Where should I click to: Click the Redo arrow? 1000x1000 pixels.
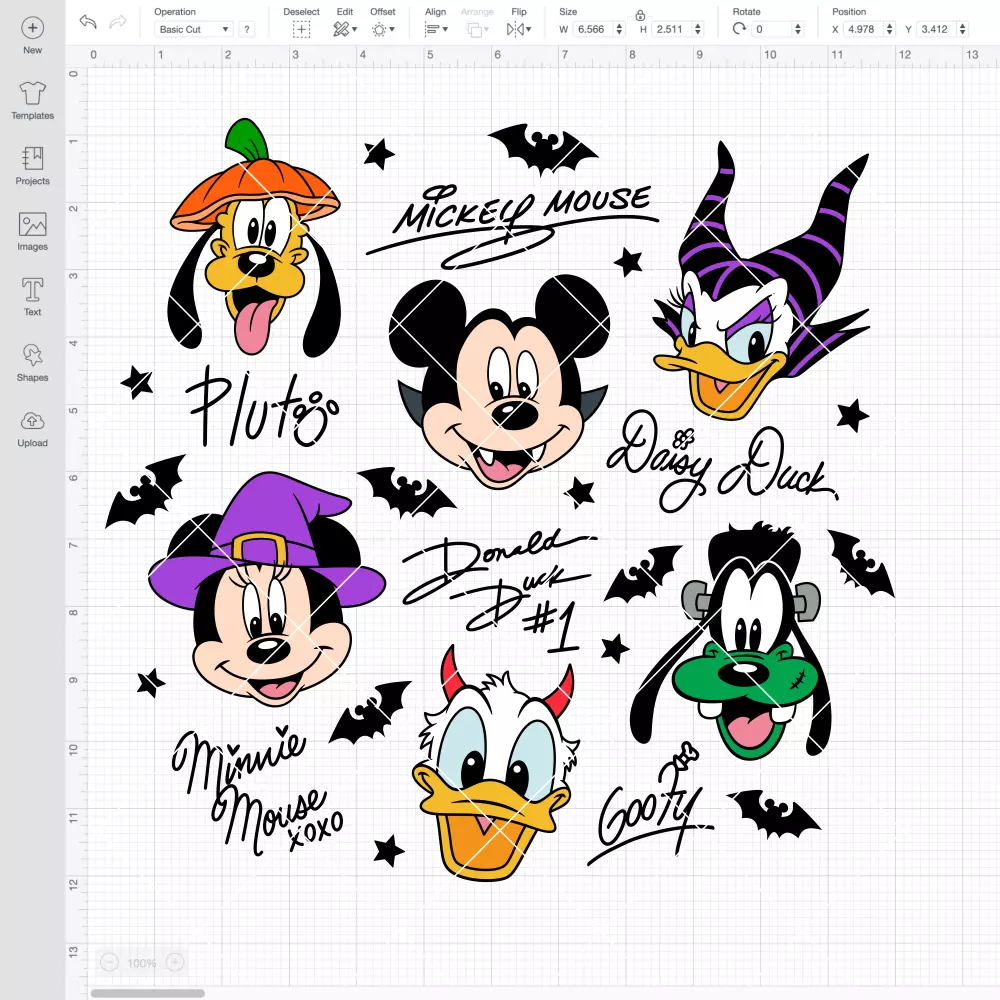[117, 22]
